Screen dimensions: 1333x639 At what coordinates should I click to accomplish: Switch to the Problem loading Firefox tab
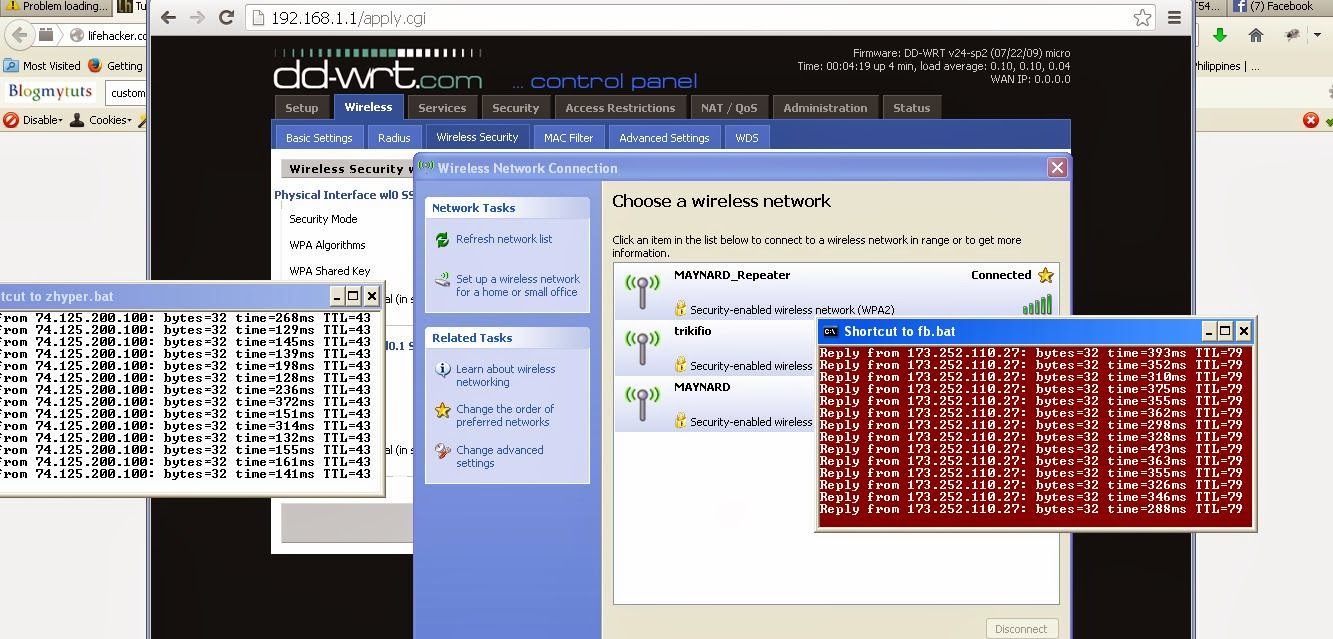click(x=56, y=6)
